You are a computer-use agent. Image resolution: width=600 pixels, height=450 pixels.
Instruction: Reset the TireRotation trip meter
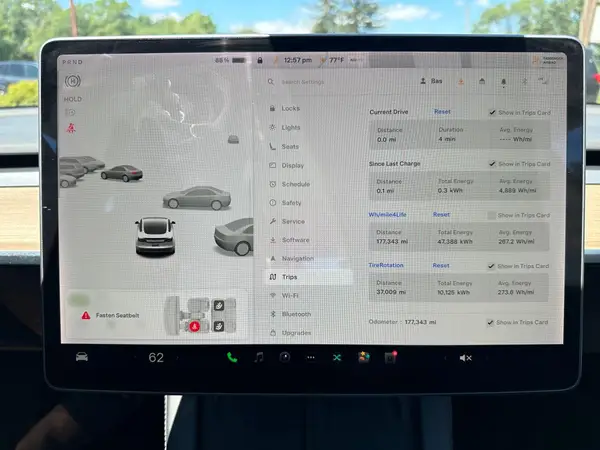[x=441, y=266]
